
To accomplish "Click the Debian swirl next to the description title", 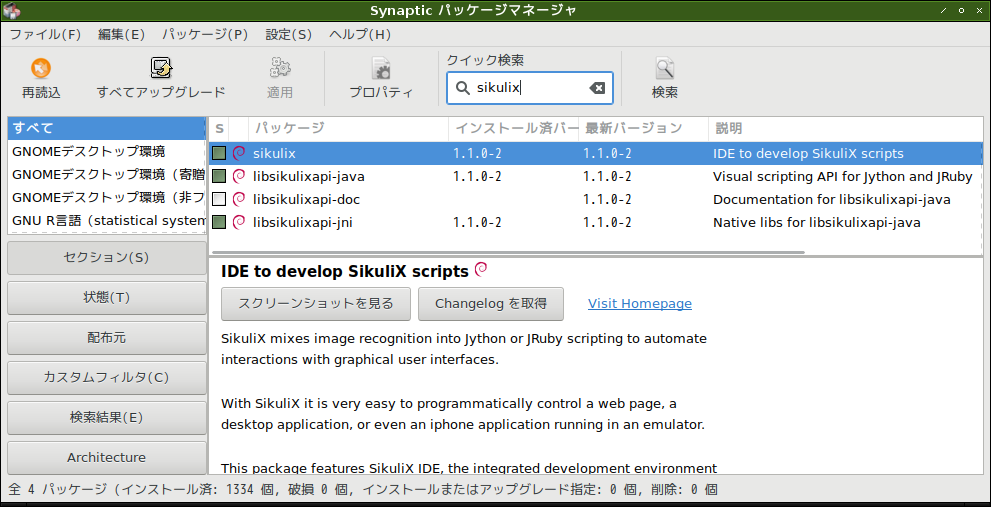I will point(481,270).
